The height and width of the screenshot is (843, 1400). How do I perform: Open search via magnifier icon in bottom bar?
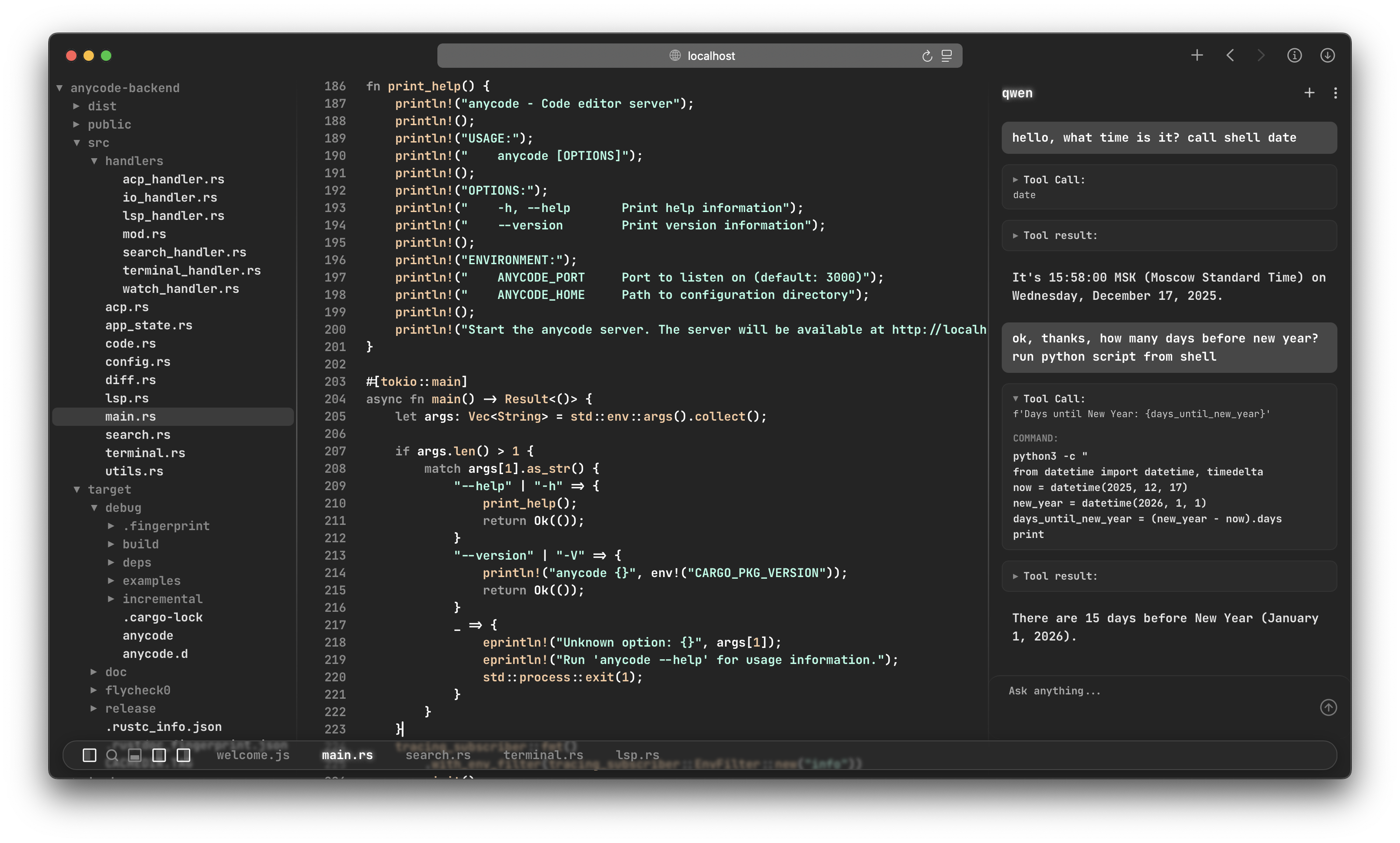click(112, 755)
